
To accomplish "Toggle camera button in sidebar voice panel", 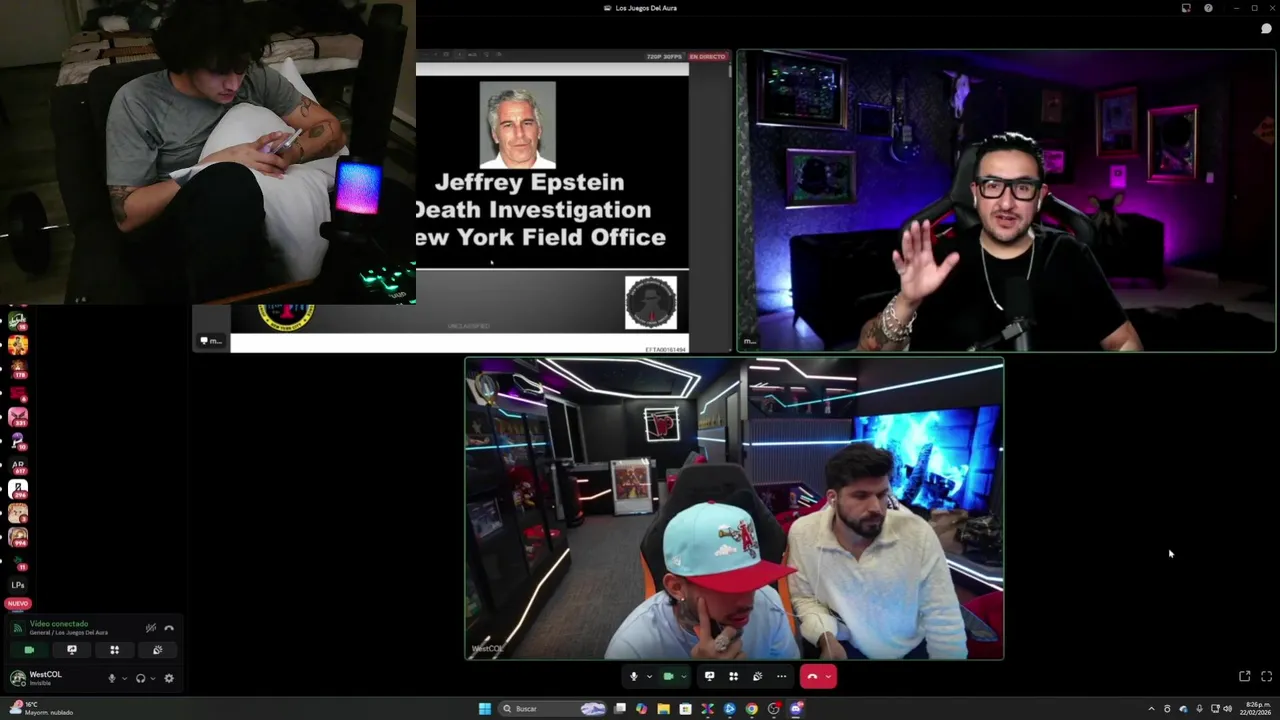I will coord(29,650).
